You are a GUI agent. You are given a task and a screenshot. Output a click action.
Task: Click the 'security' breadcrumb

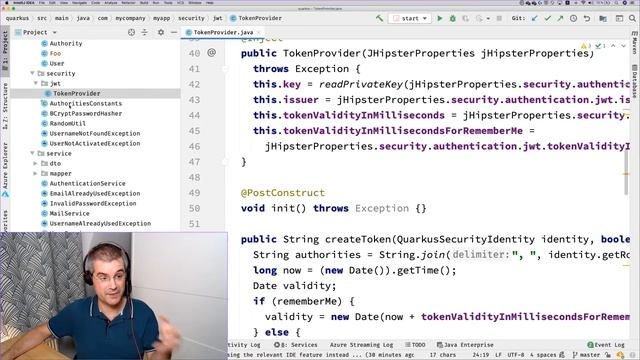(x=191, y=18)
